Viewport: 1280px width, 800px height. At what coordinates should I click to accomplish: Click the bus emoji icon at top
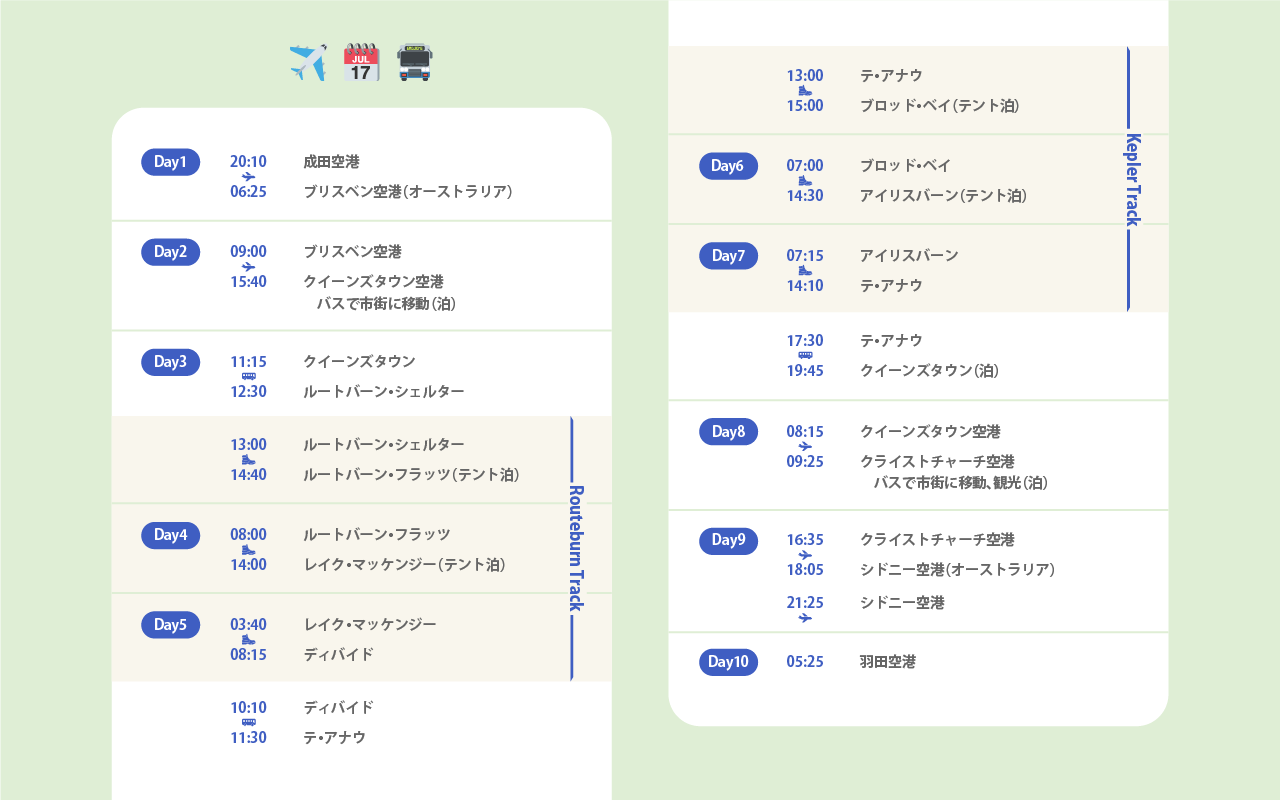(x=415, y=63)
